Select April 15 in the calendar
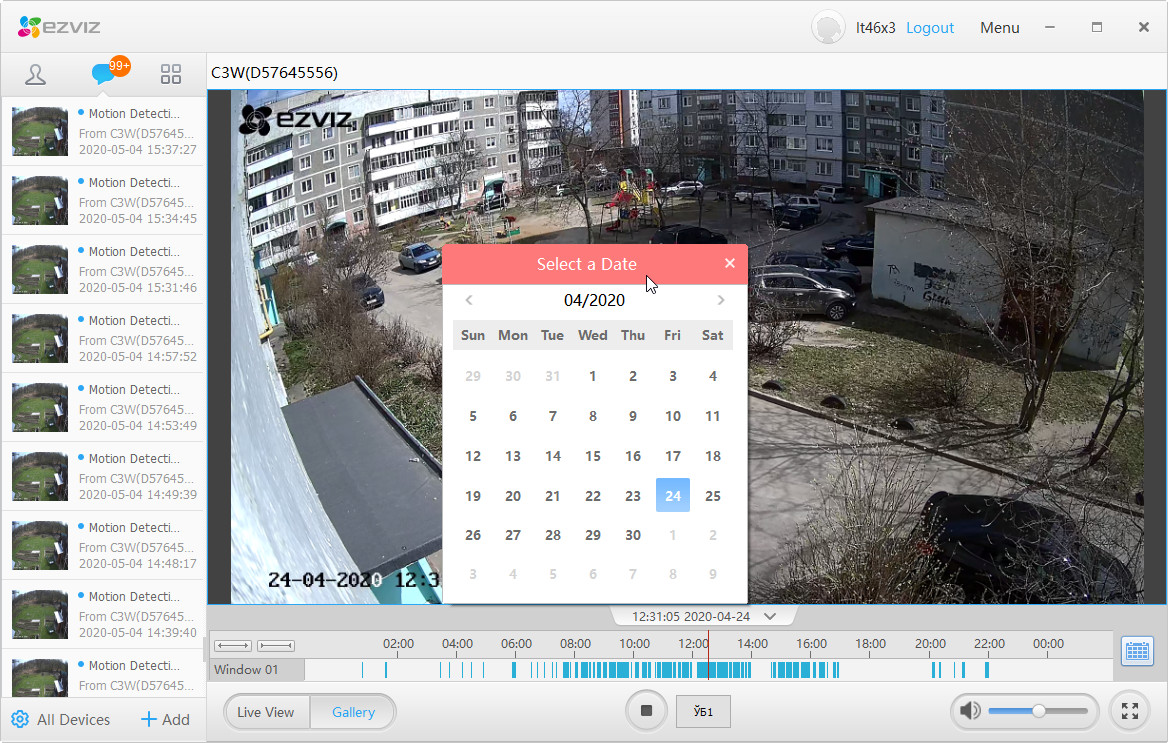The image size is (1168, 743). [593, 456]
